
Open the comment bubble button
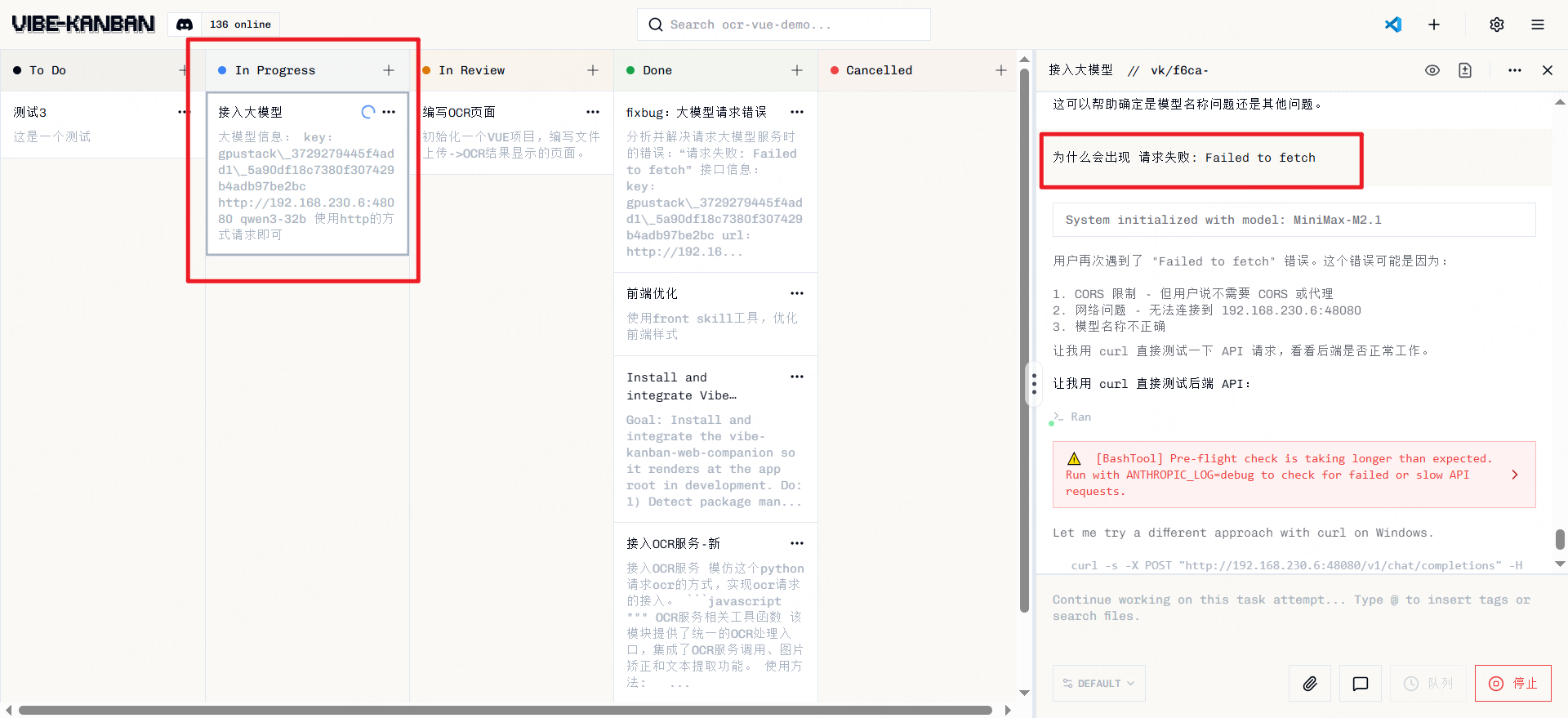pos(1361,684)
